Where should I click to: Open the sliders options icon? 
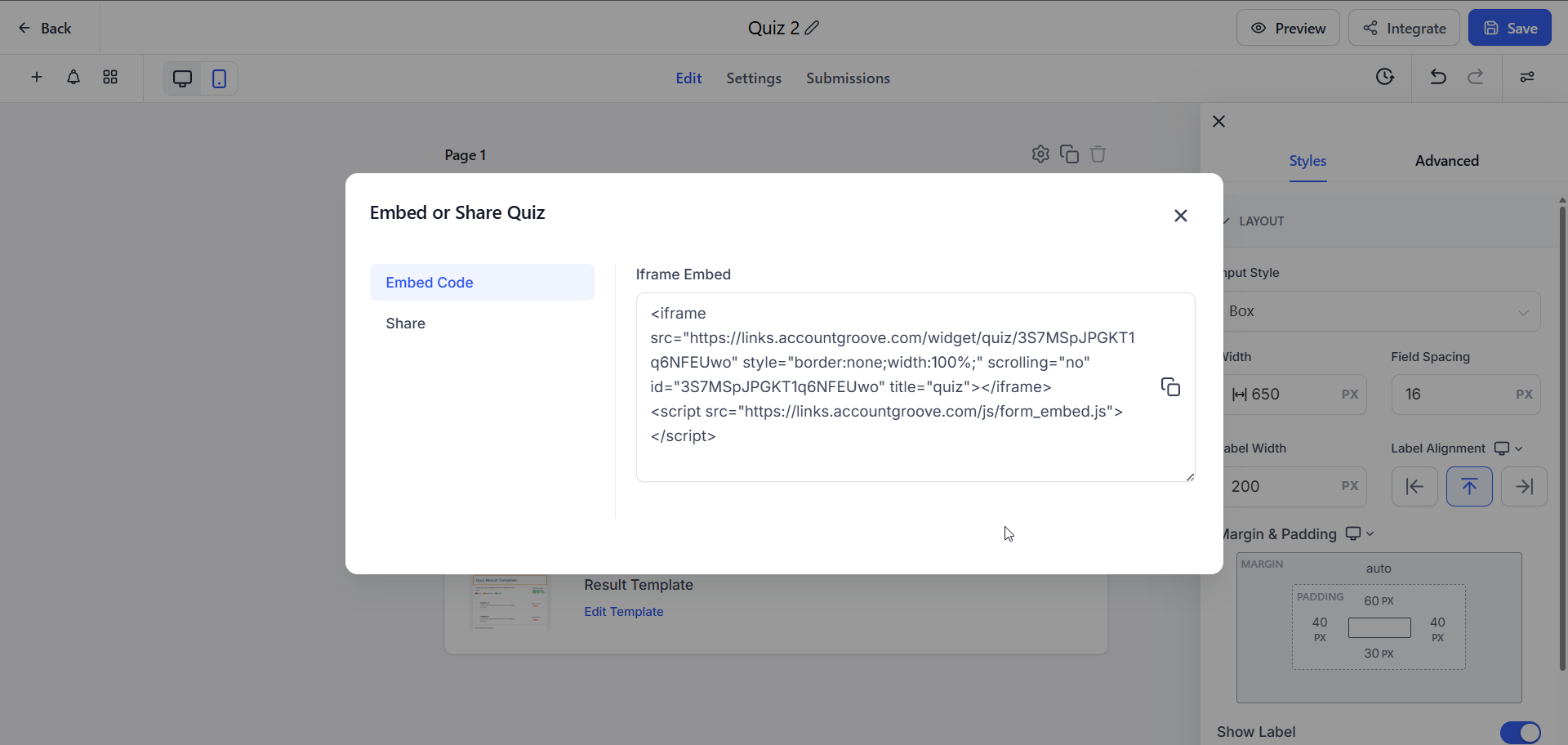tap(1527, 77)
